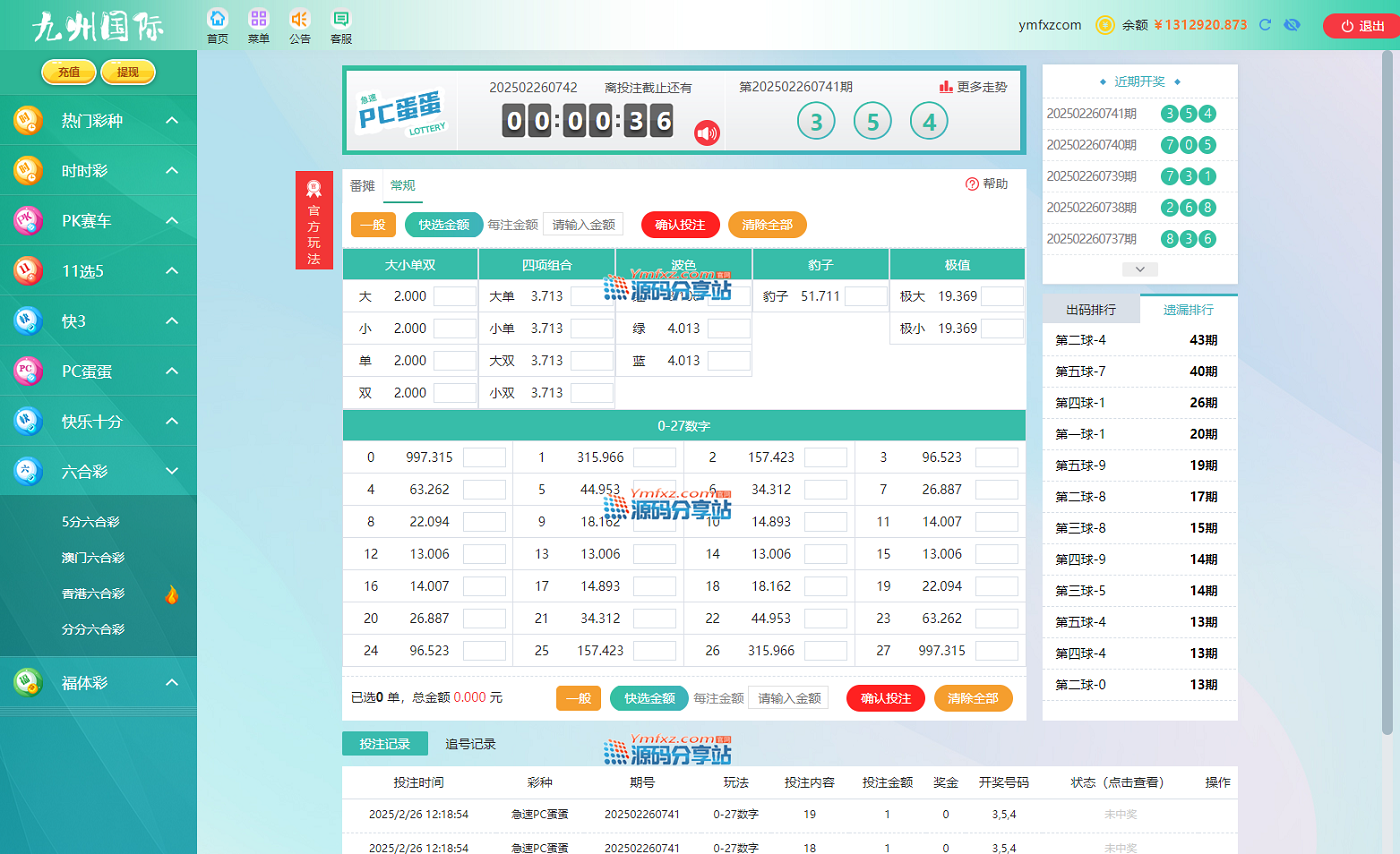1400x854 pixels.
Task: Expand the 时时彩 sidebar category
Action: [172, 171]
